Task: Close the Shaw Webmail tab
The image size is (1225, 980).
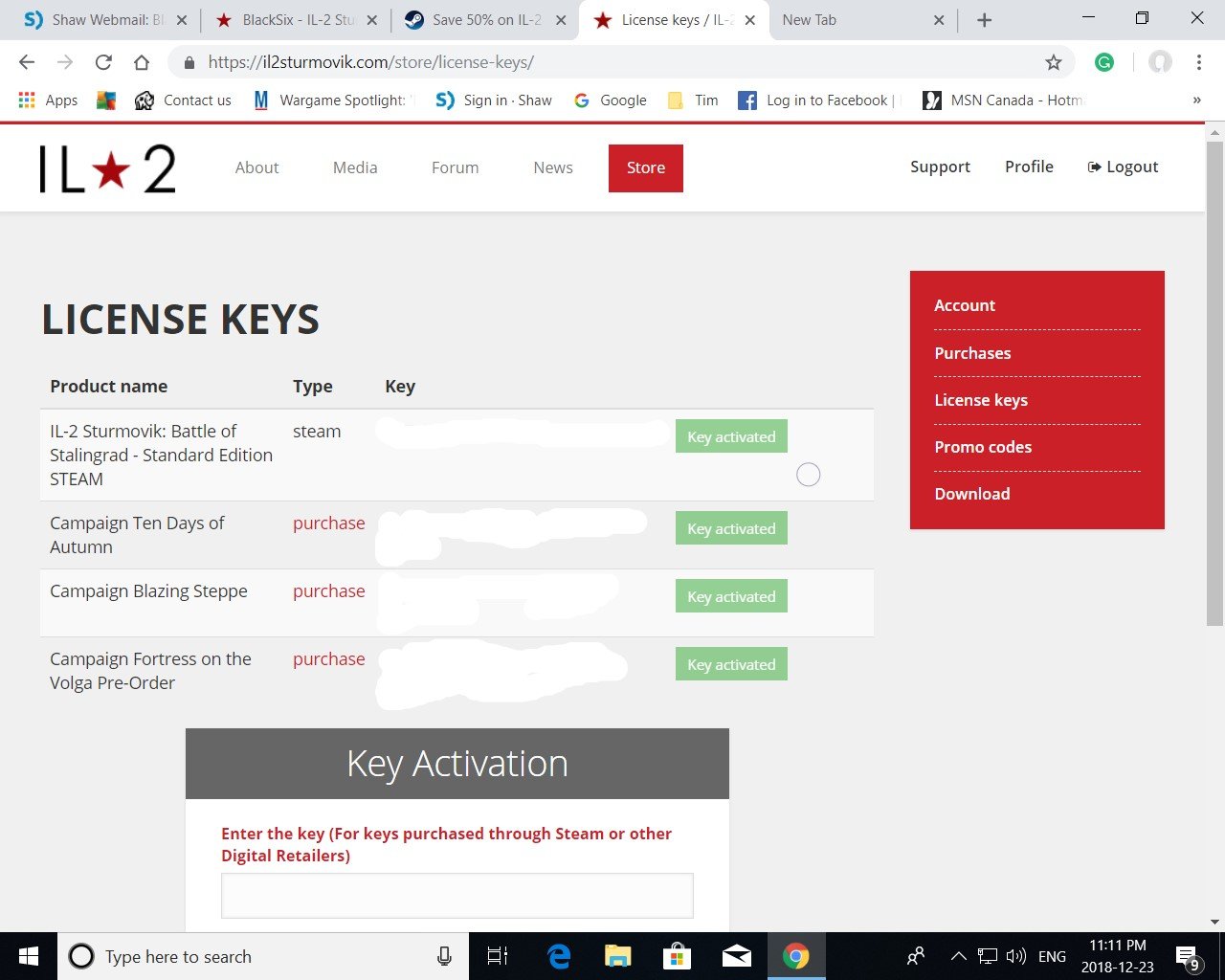Action: point(182,20)
